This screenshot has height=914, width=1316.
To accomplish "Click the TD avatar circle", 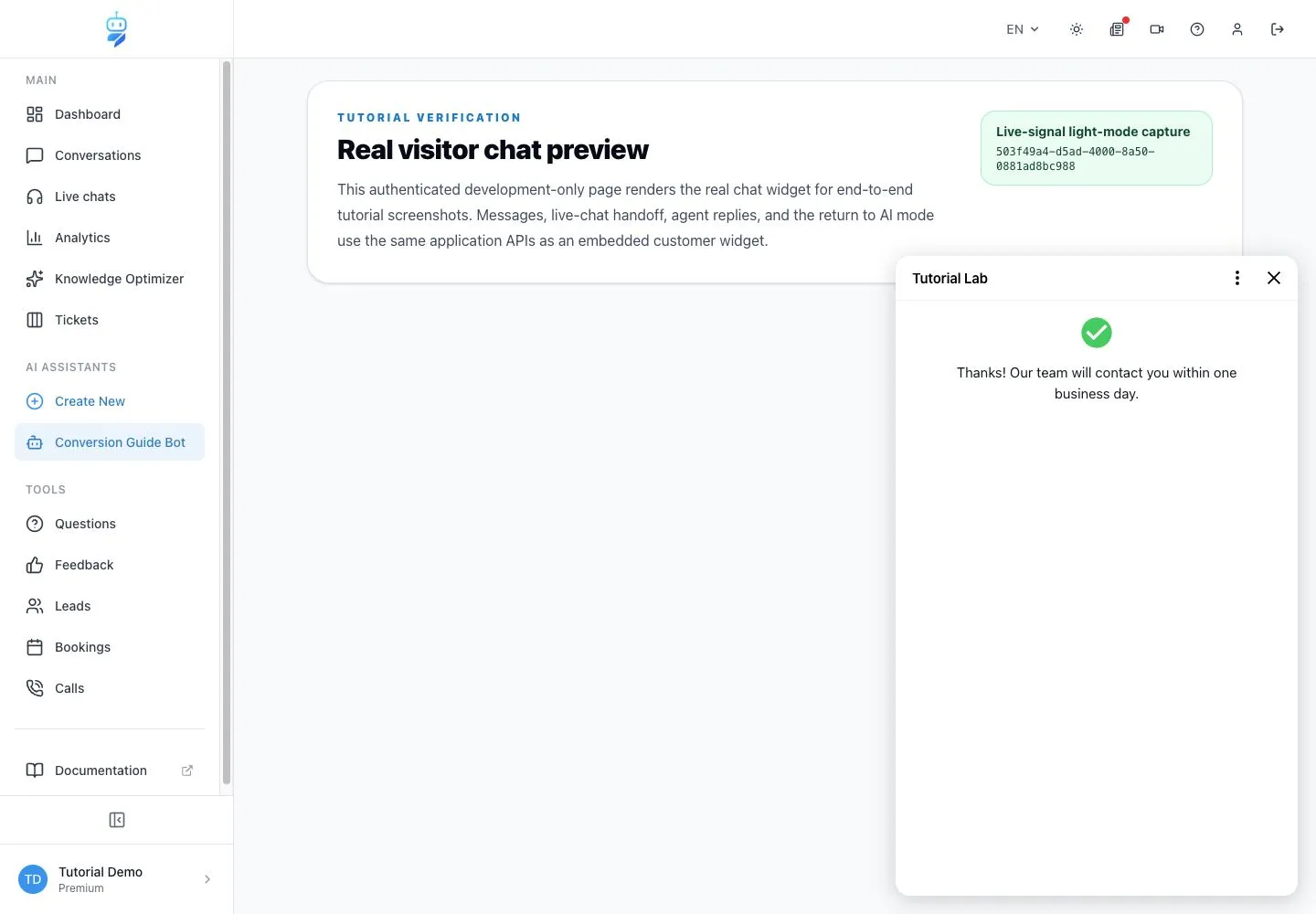I will point(33,879).
